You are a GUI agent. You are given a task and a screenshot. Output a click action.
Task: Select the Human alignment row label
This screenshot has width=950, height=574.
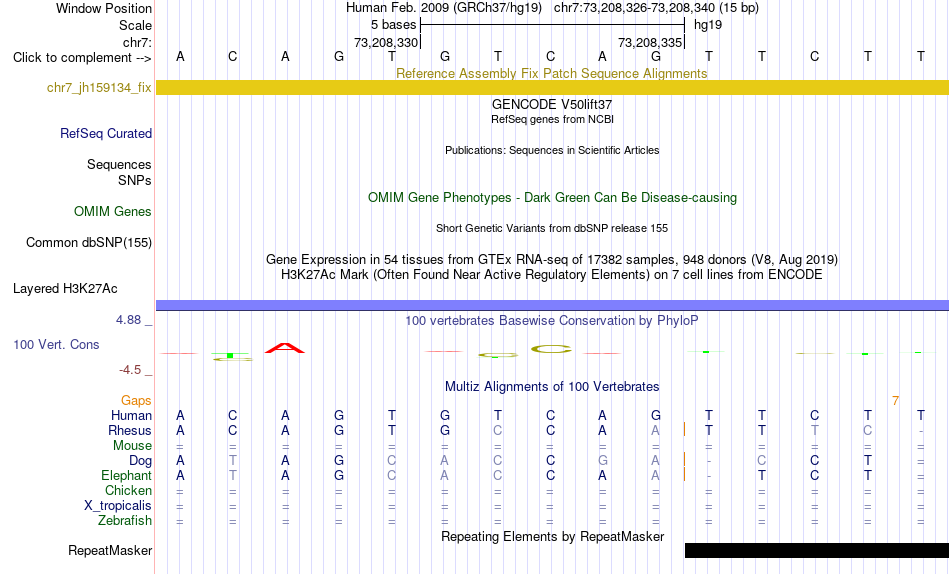click(131, 415)
